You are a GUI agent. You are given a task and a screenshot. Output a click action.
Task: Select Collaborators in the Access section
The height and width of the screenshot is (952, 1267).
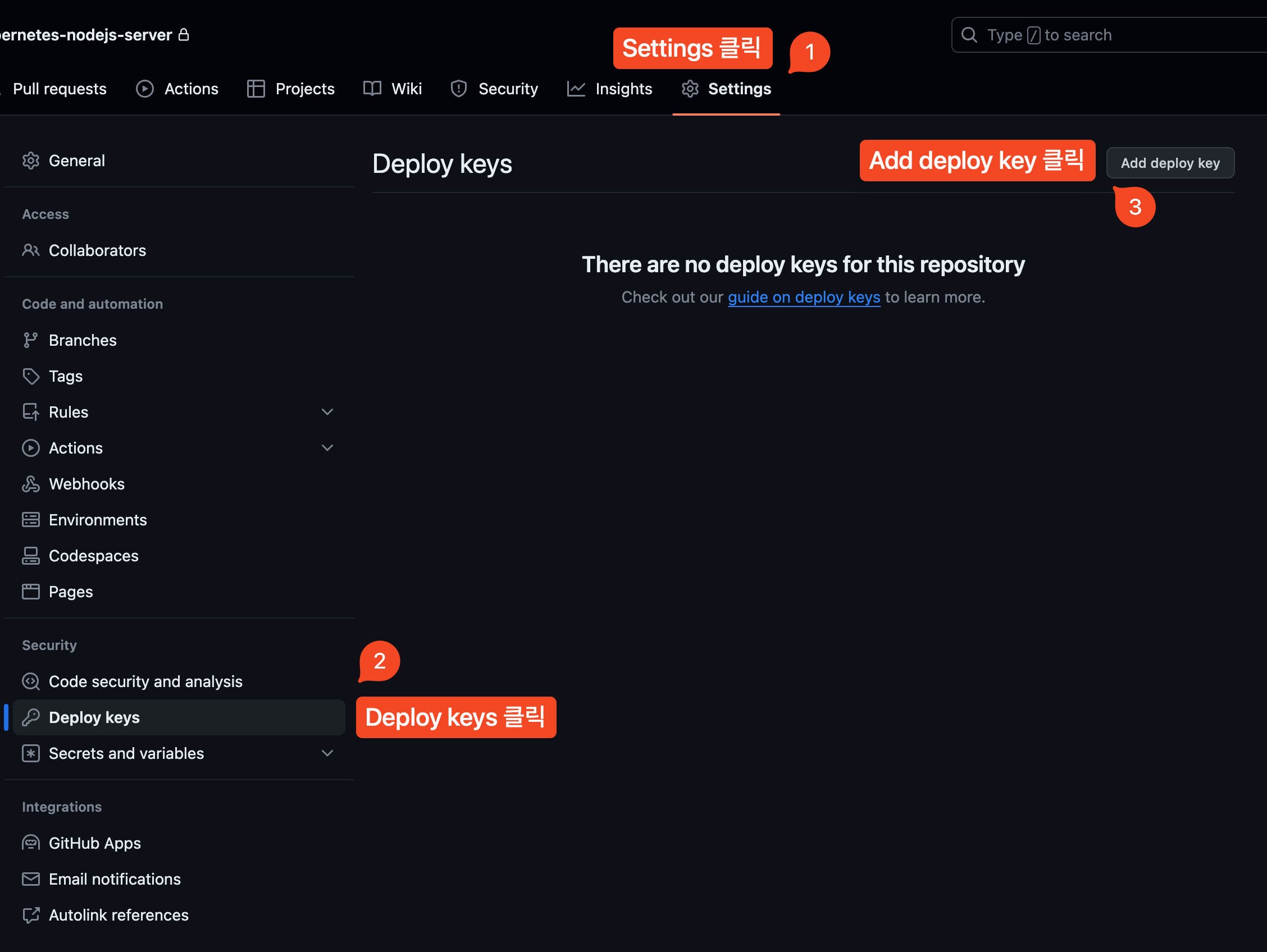97,250
